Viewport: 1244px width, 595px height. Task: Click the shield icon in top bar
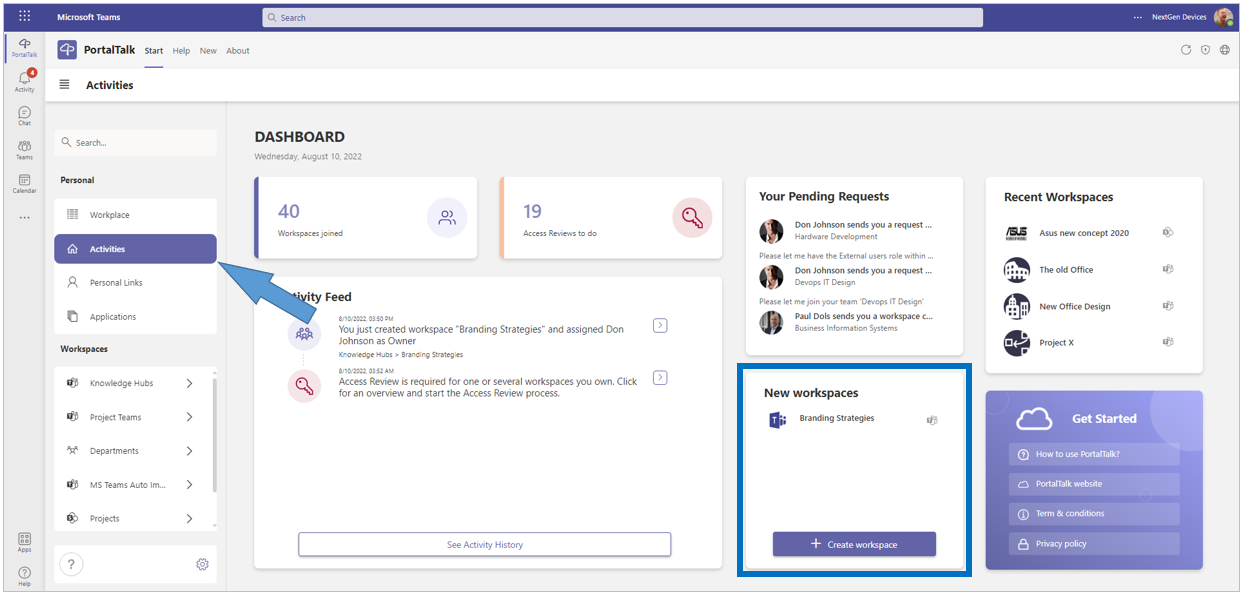(x=1205, y=50)
